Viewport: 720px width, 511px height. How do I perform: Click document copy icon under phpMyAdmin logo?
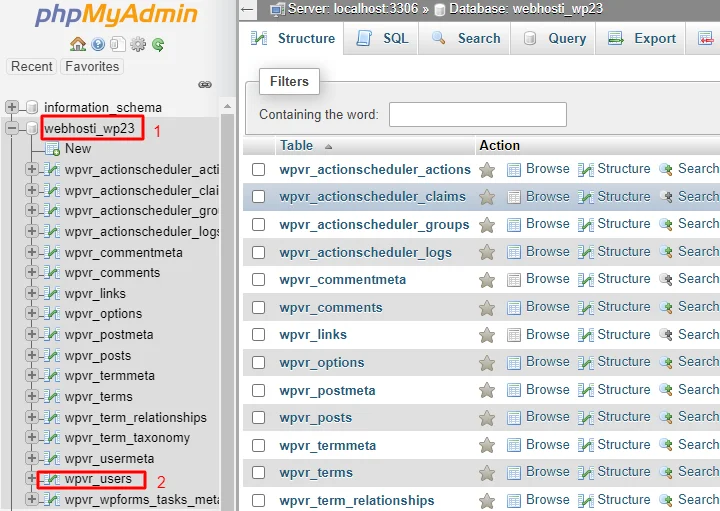coord(118,44)
